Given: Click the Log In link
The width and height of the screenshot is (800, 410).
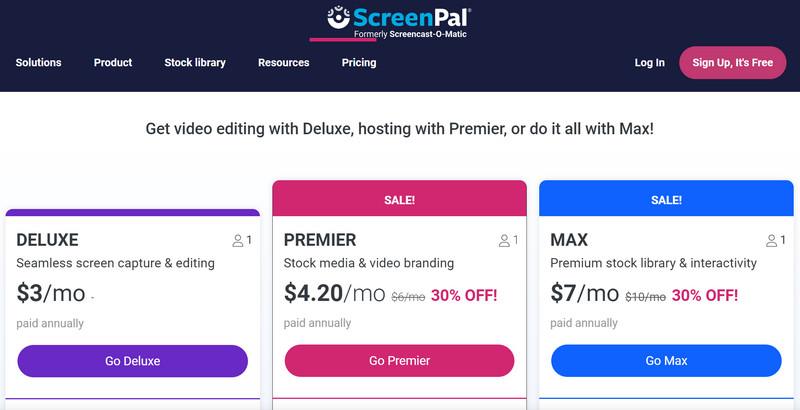Looking at the screenshot, I should [x=649, y=62].
